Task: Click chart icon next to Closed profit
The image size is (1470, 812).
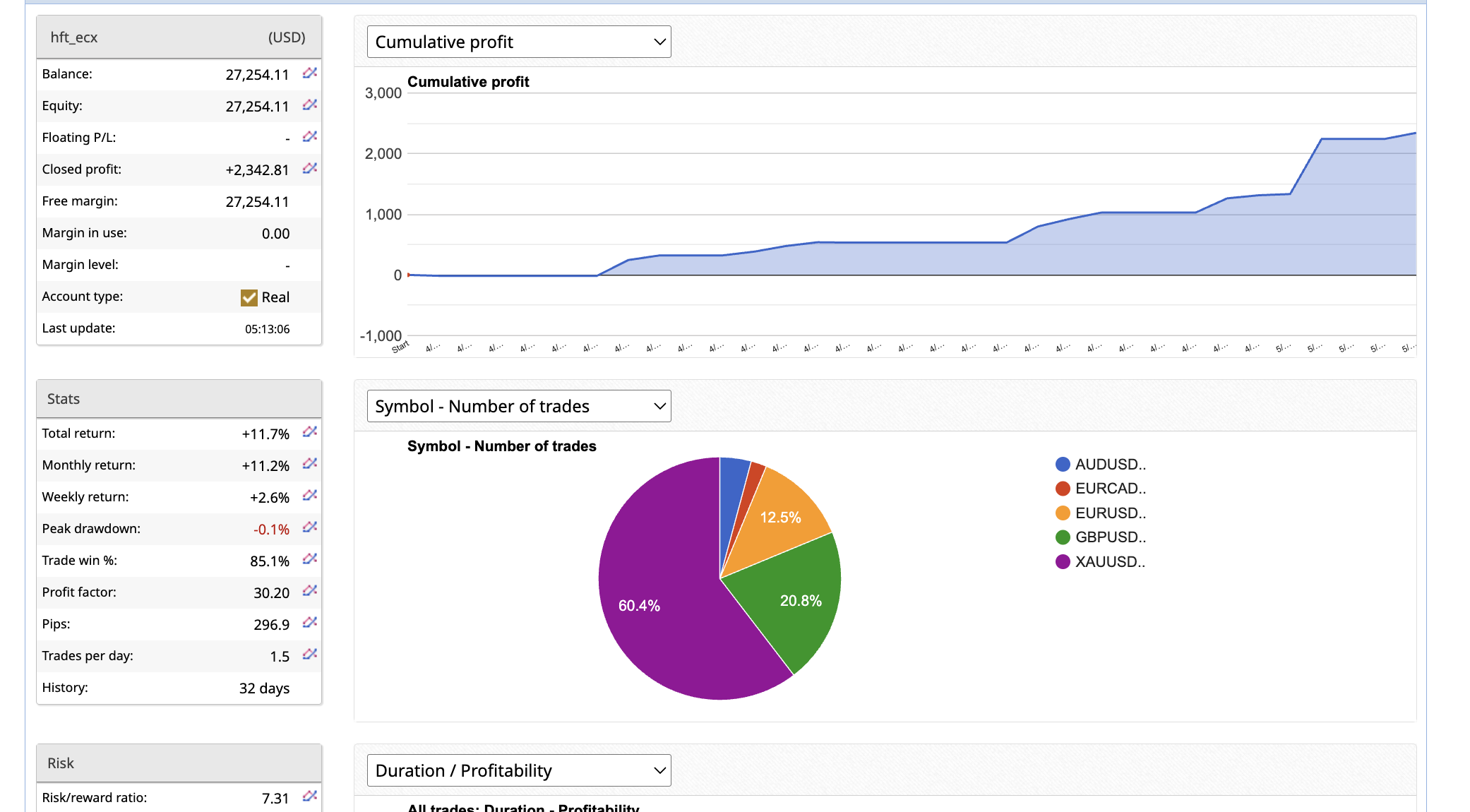Action: click(x=309, y=169)
